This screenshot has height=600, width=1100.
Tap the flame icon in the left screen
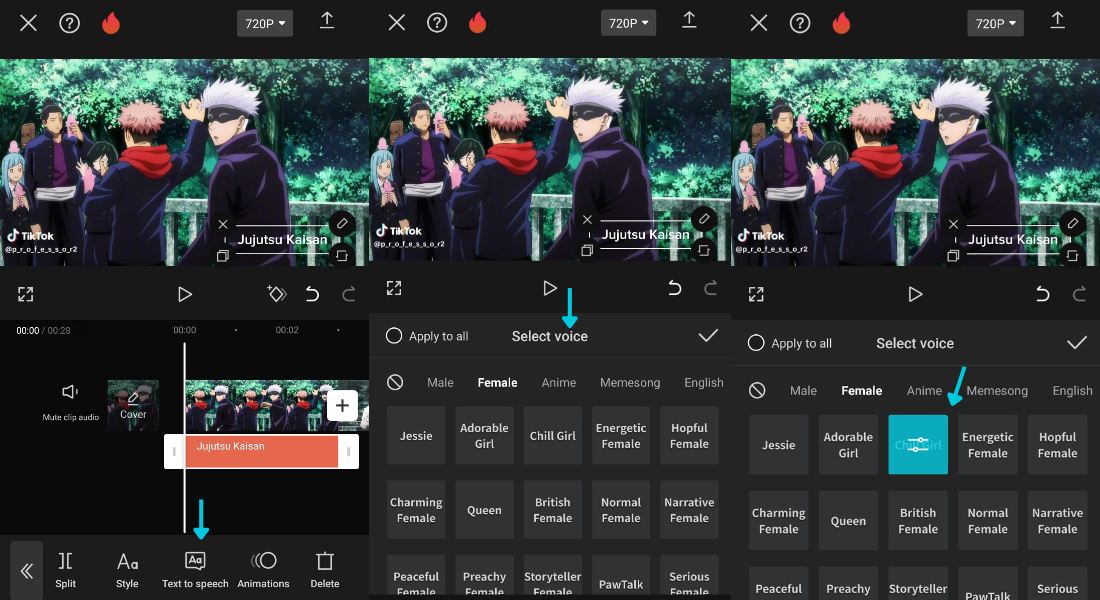(x=111, y=23)
